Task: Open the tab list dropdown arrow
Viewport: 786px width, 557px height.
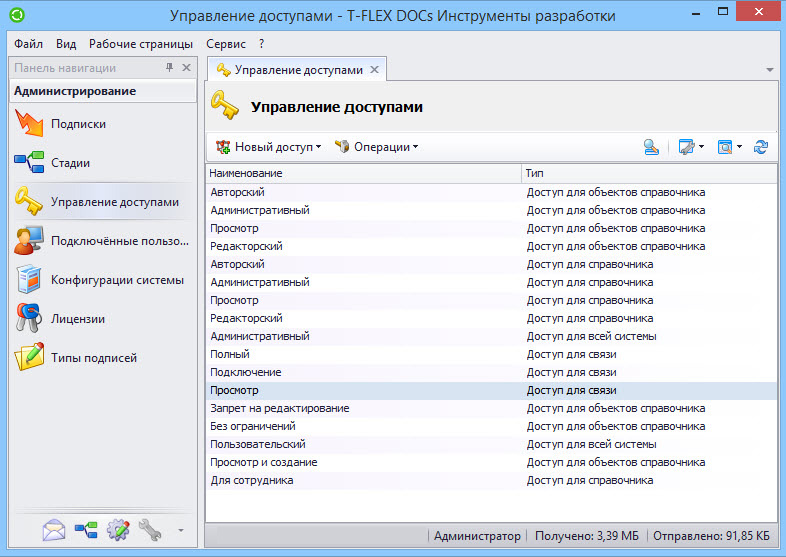Action: [x=770, y=70]
